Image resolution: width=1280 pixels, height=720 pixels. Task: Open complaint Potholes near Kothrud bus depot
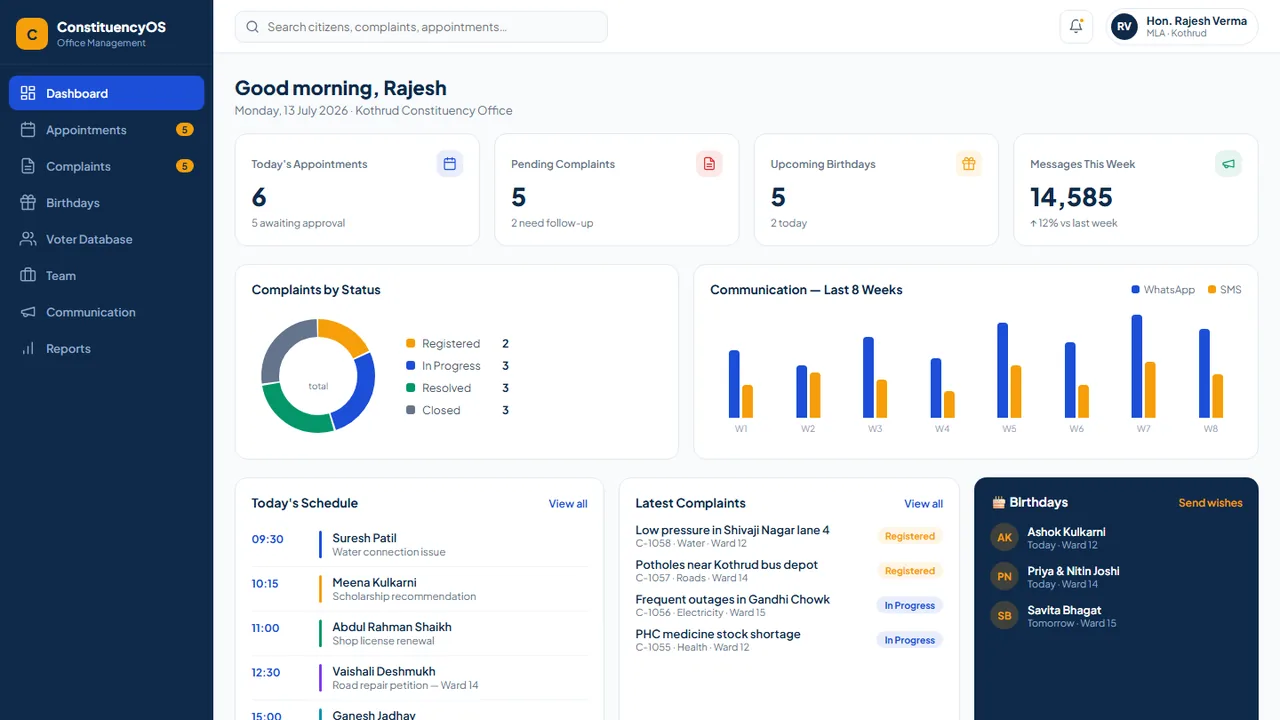[x=789, y=571]
